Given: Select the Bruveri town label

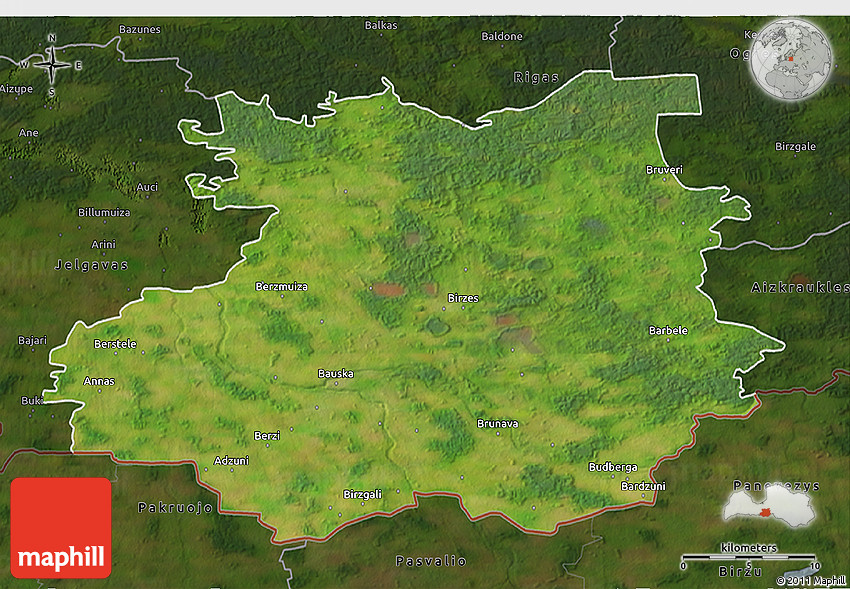Looking at the screenshot, I should 664,170.
